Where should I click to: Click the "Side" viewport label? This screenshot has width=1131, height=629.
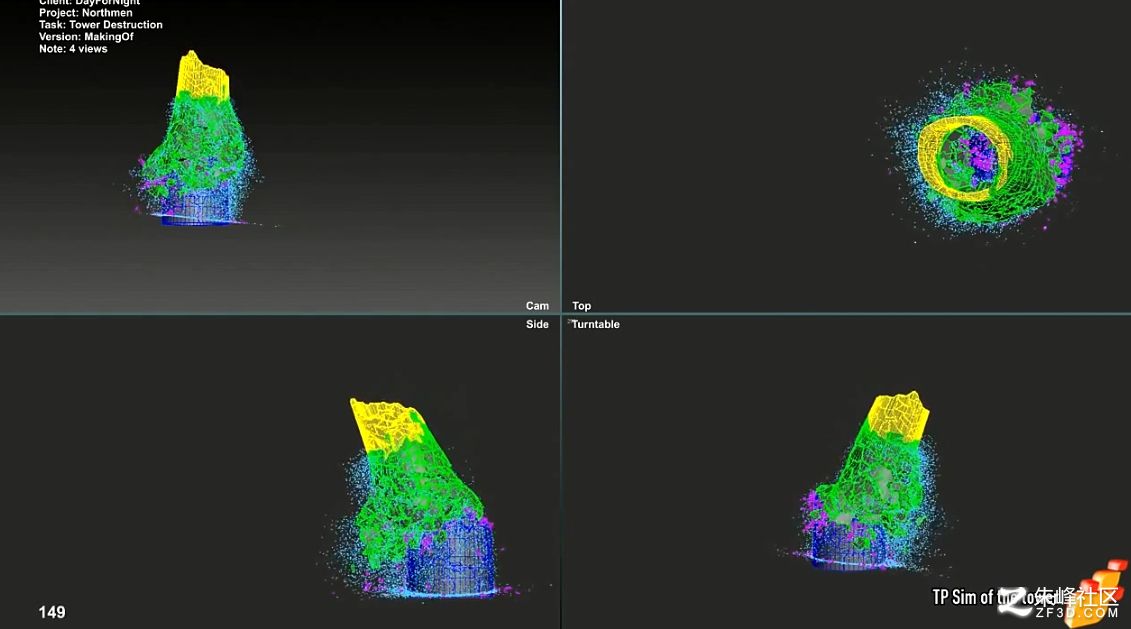[x=537, y=325]
